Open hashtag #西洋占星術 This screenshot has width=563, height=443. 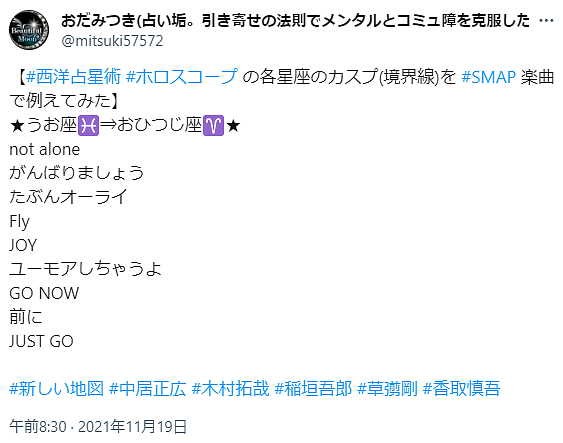tap(74, 77)
